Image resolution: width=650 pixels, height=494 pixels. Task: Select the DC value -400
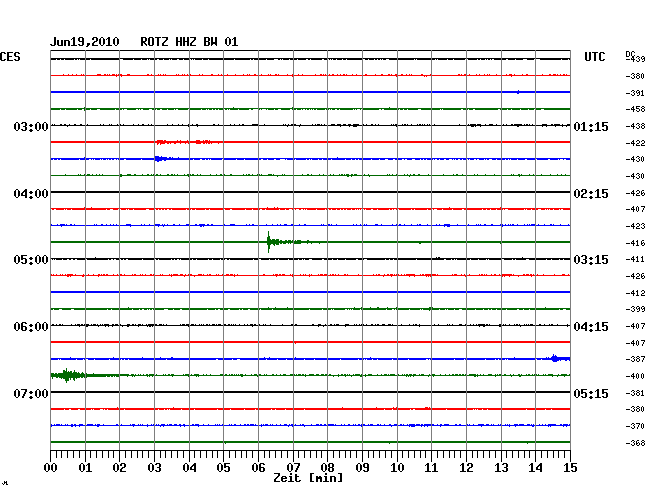tap(635, 376)
